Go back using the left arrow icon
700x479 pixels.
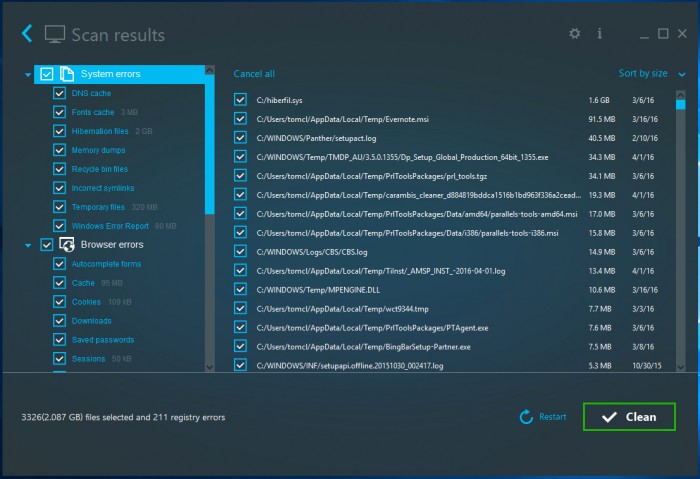pos(27,33)
